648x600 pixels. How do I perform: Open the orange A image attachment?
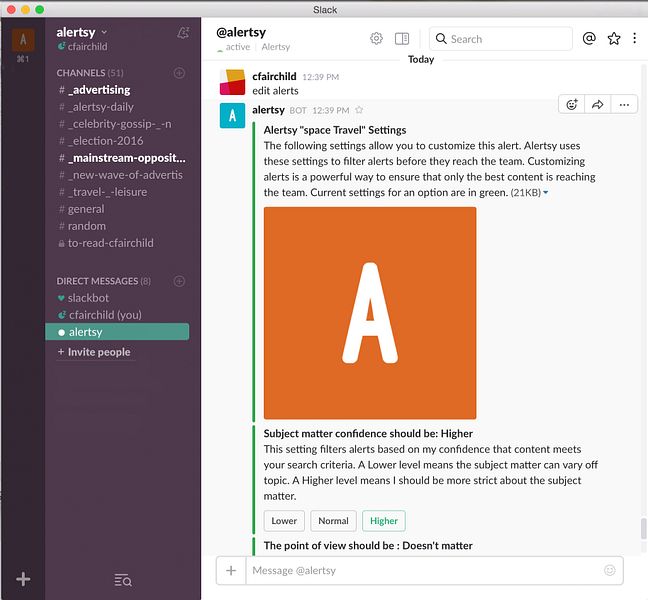[370, 313]
